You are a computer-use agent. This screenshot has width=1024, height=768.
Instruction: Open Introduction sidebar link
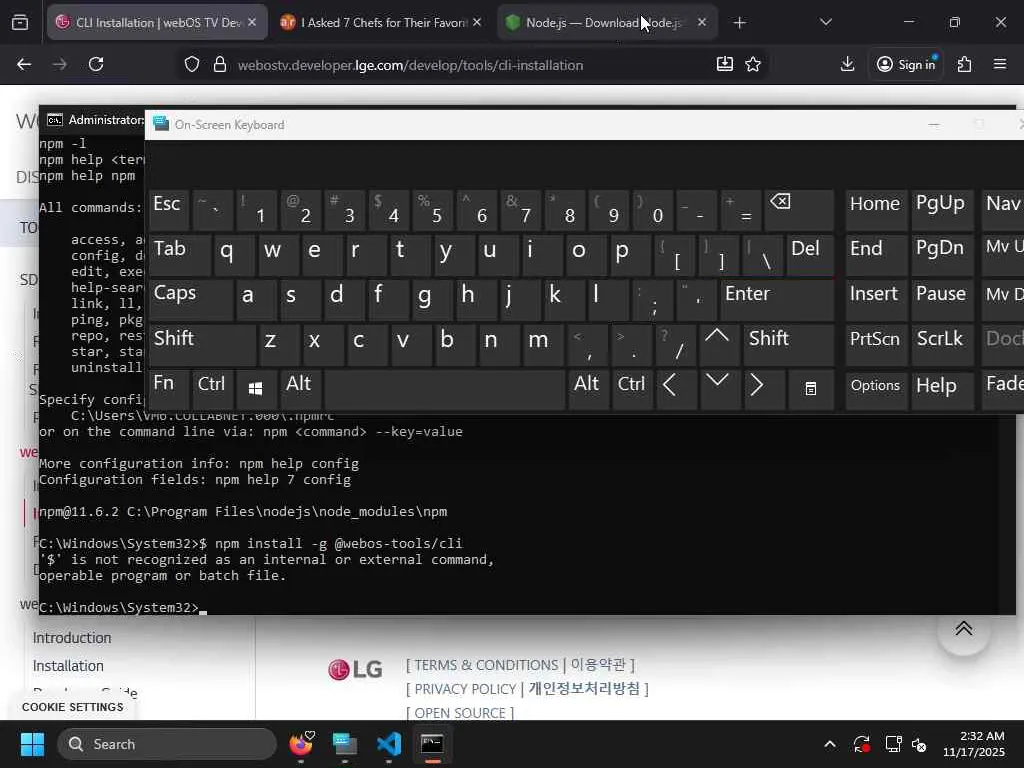(72, 637)
